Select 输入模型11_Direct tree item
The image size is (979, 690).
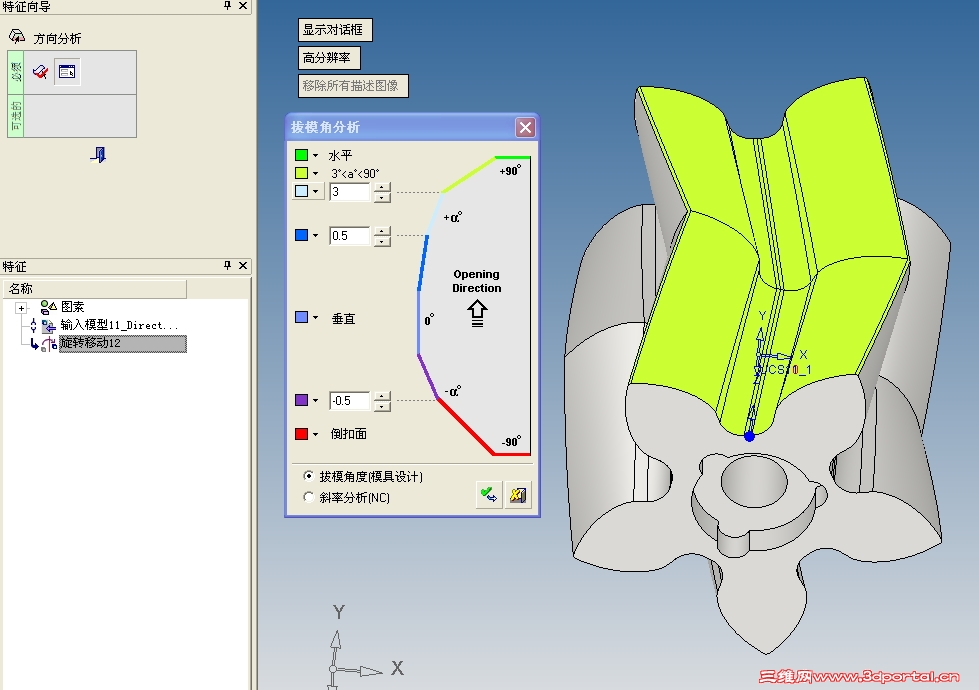click(119, 325)
